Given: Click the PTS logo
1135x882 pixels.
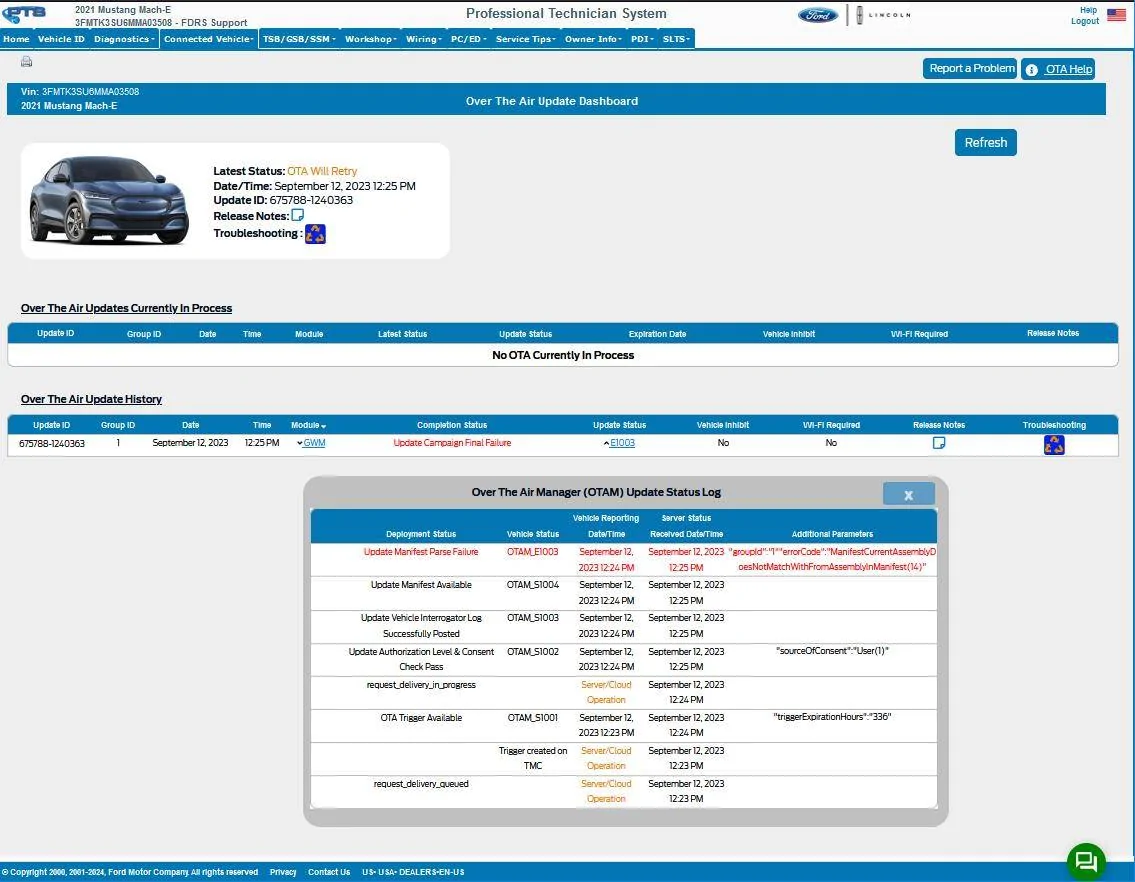Looking at the screenshot, I should [x=25, y=14].
